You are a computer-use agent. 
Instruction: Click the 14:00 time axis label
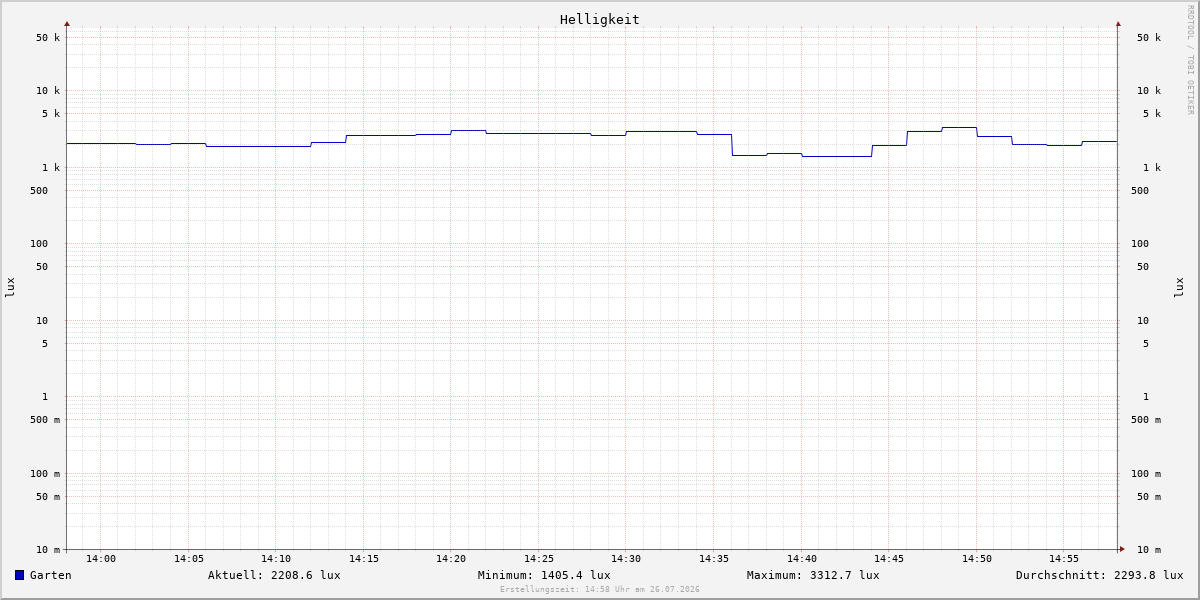click(x=101, y=559)
